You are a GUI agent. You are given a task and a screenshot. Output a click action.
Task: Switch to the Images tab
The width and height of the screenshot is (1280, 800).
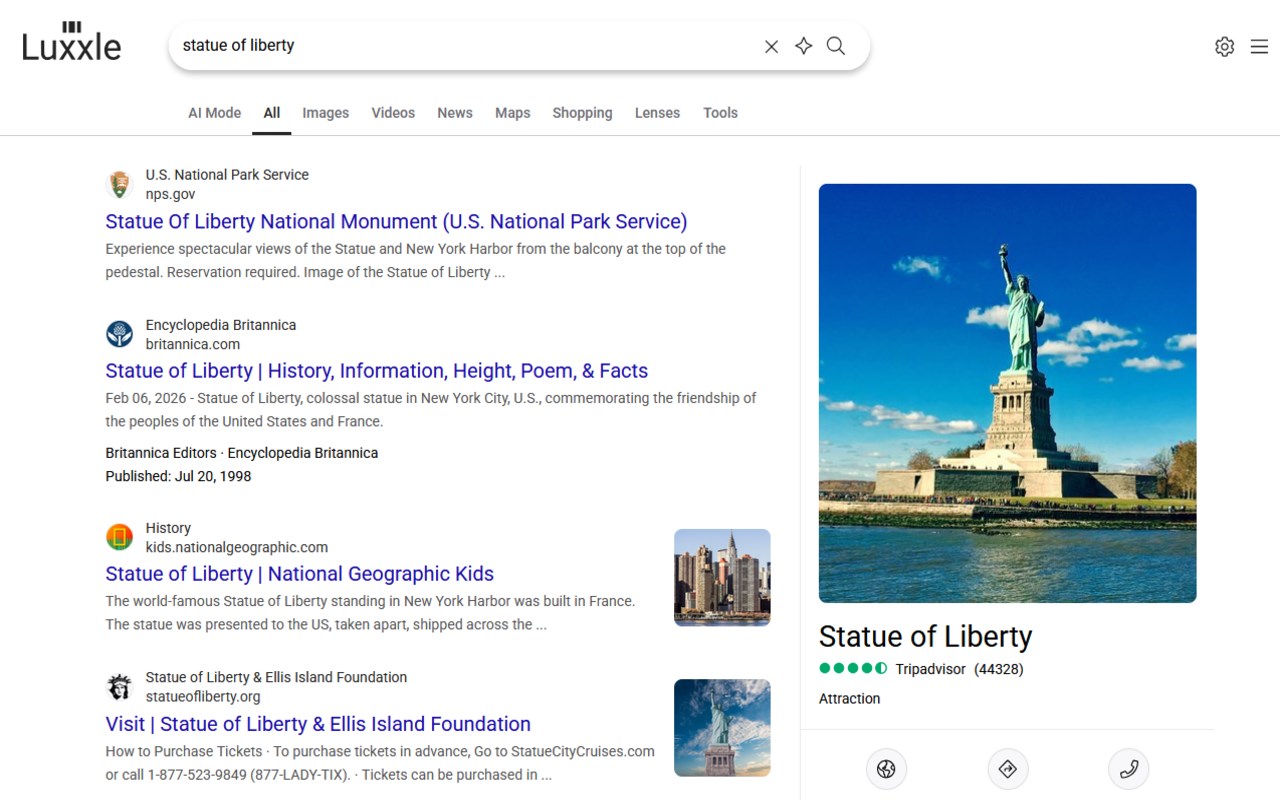[326, 113]
